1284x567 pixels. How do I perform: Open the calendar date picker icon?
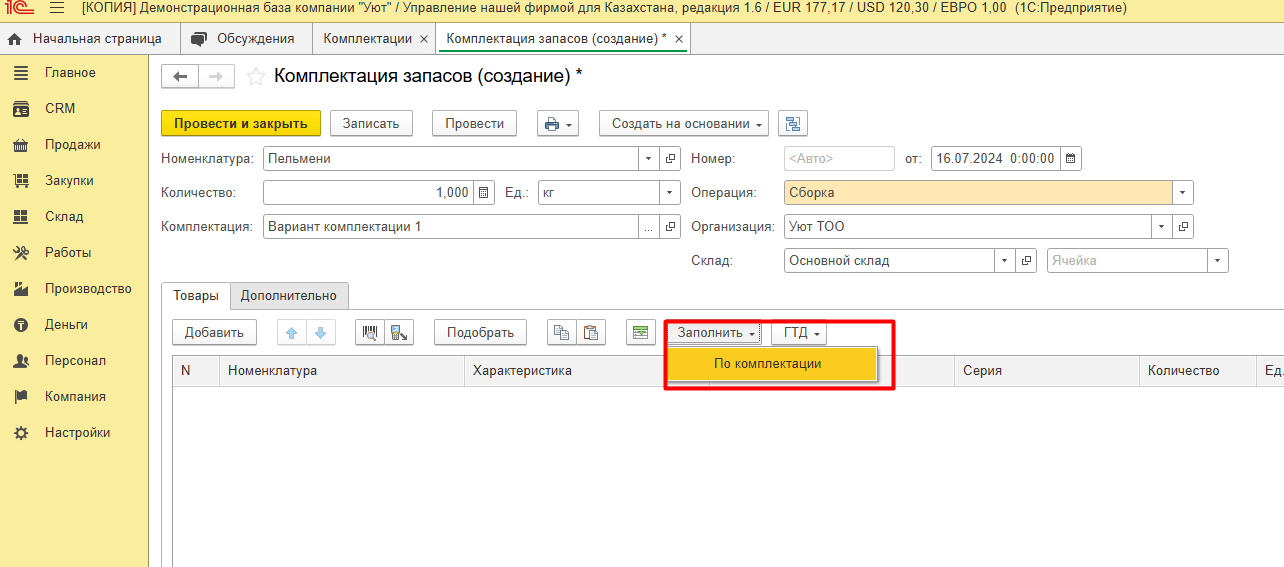(x=1070, y=158)
